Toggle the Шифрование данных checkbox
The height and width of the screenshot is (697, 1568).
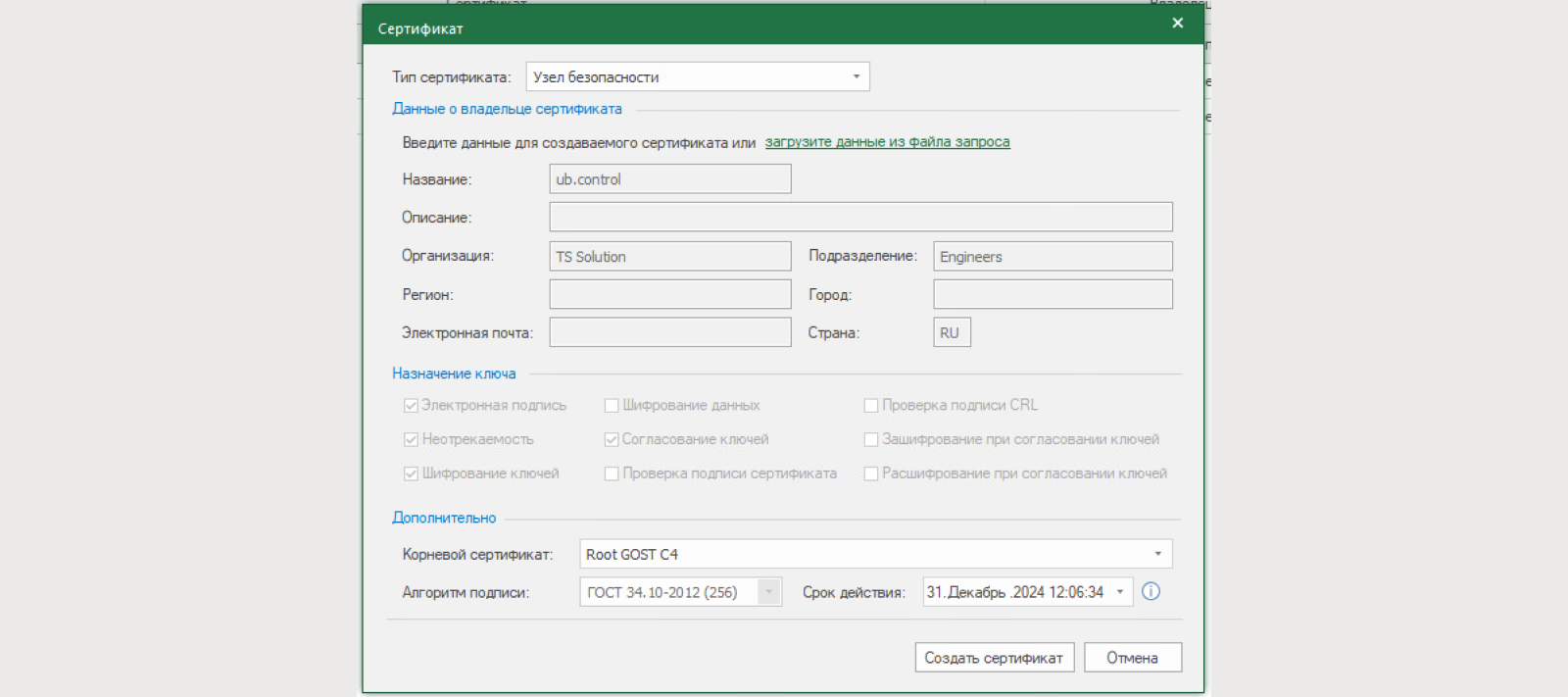click(x=612, y=405)
